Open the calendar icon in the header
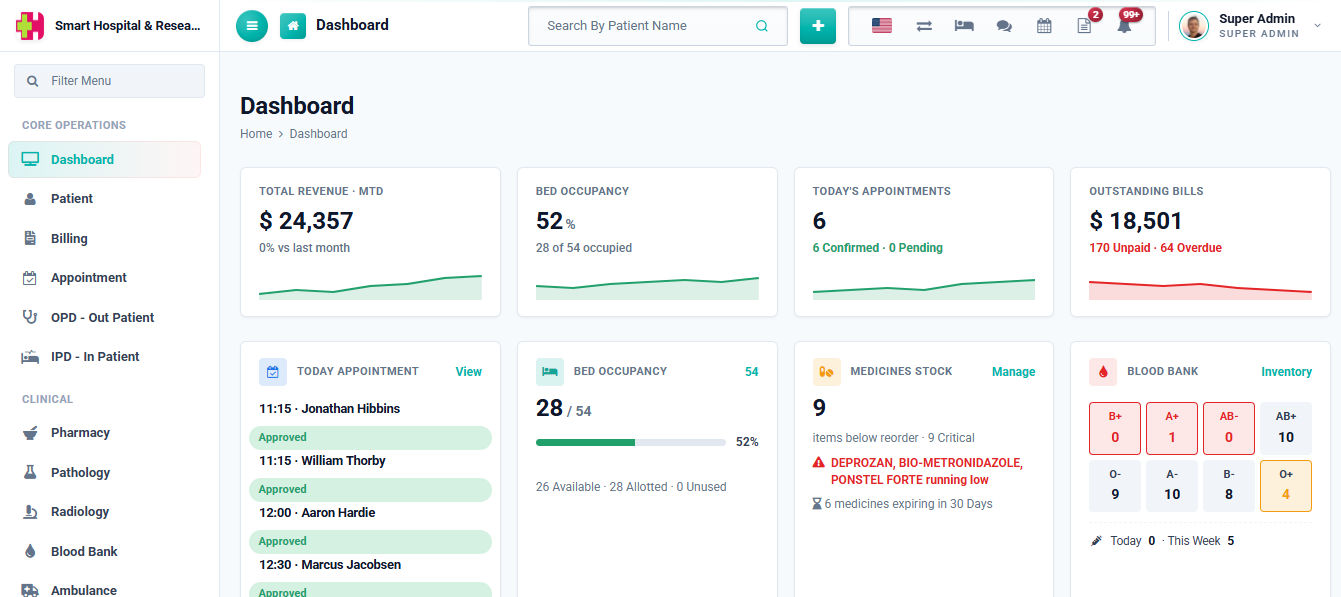 [1044, 26]
